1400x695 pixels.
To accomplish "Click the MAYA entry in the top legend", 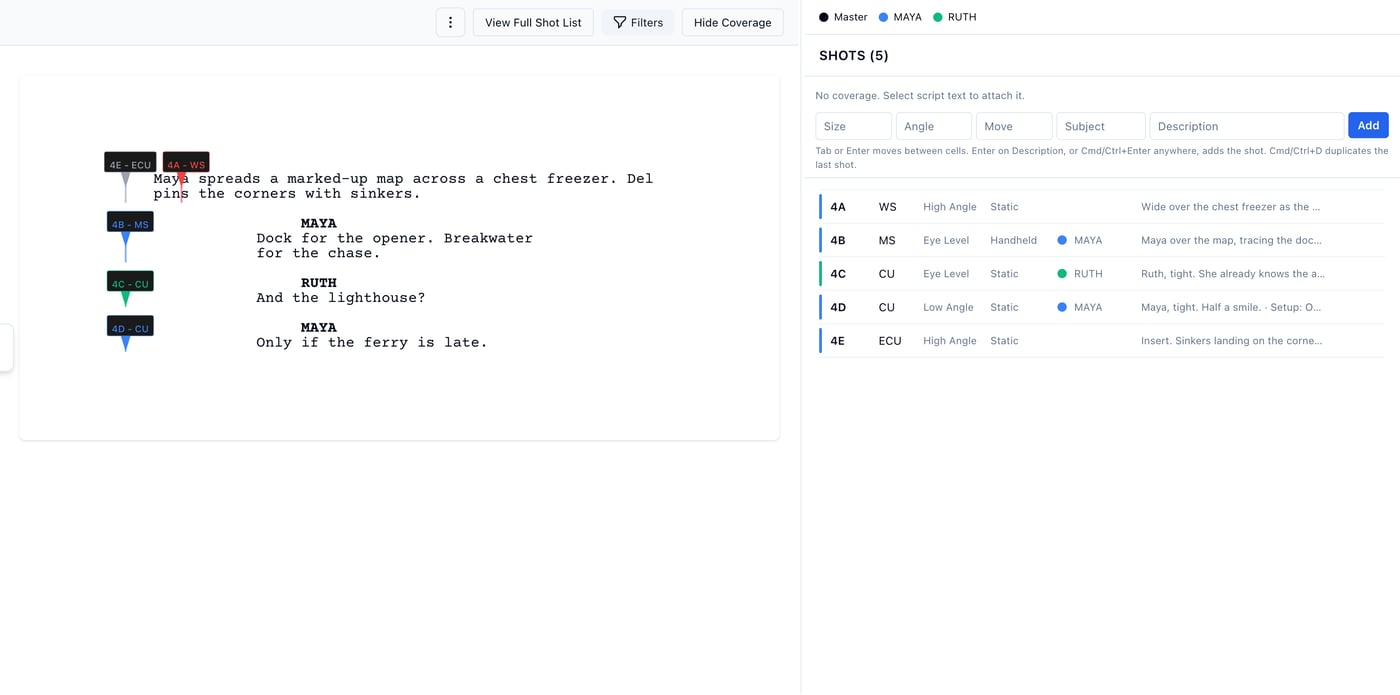I will (x=900, y=17).
